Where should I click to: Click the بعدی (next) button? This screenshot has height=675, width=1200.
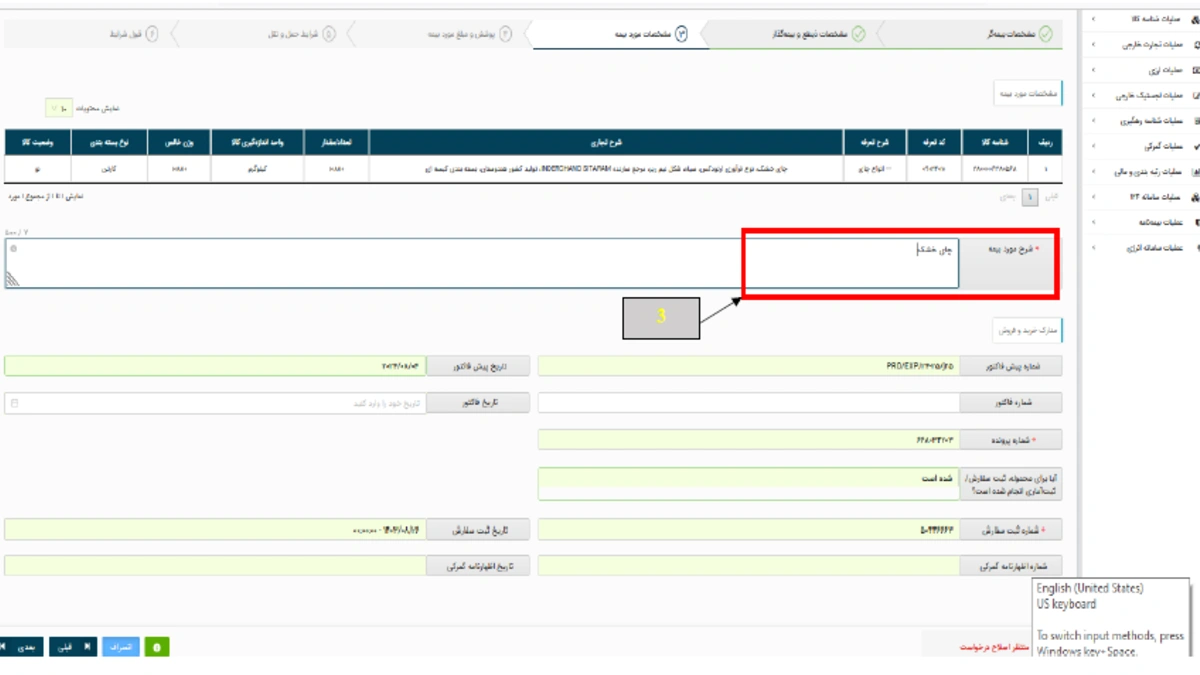[24, 647]
